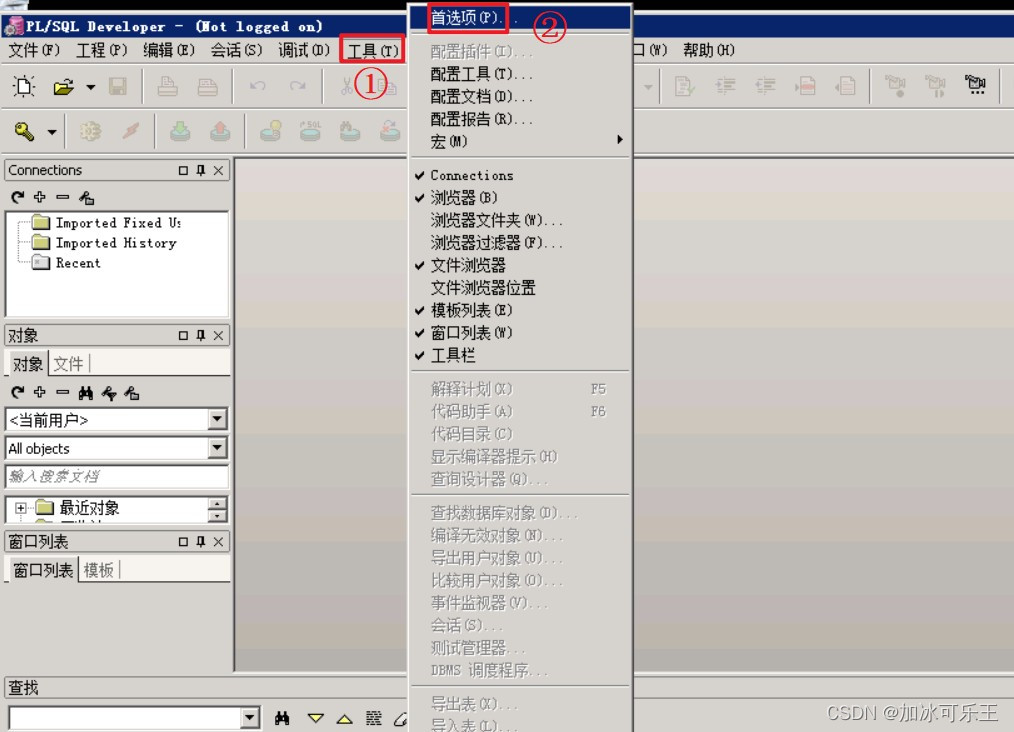Viewport: 1014px width, 732px height.
Task: Toggle the 浏览器(B) checked menu item
Action: (464, 198)
